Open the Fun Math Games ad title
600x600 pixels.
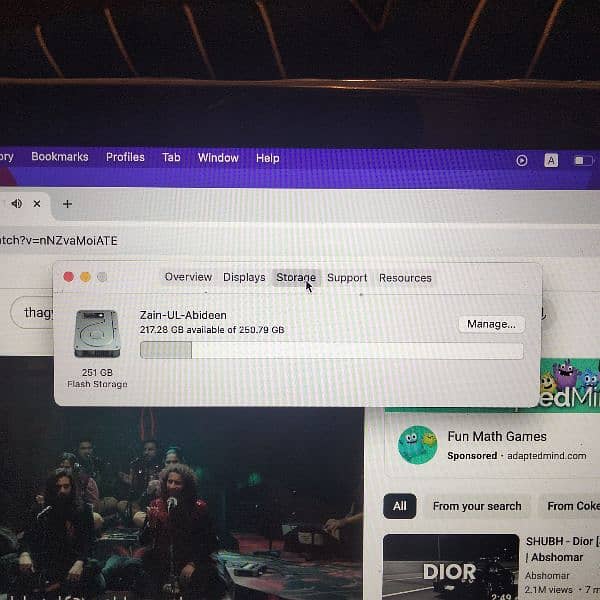pyautogui.click(x=497, y=436)
